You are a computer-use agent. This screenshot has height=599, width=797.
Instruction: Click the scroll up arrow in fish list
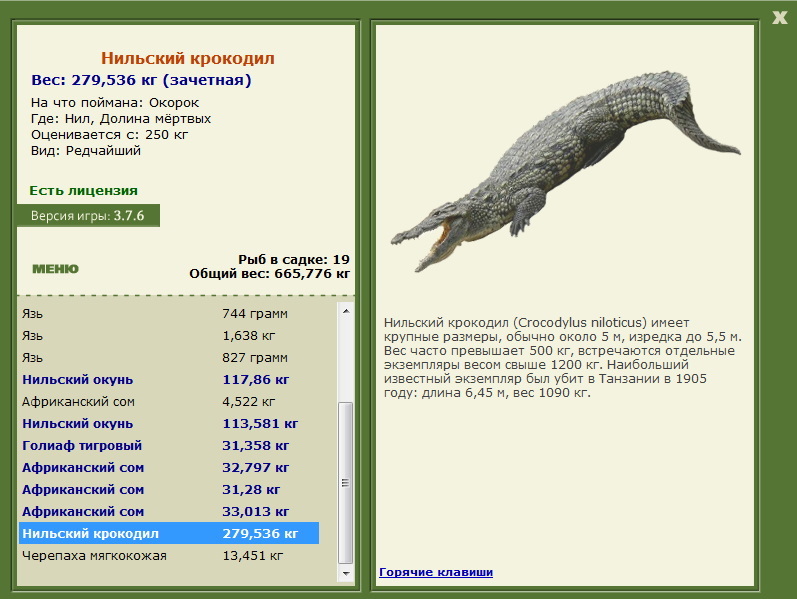click(x=346, y=311)
